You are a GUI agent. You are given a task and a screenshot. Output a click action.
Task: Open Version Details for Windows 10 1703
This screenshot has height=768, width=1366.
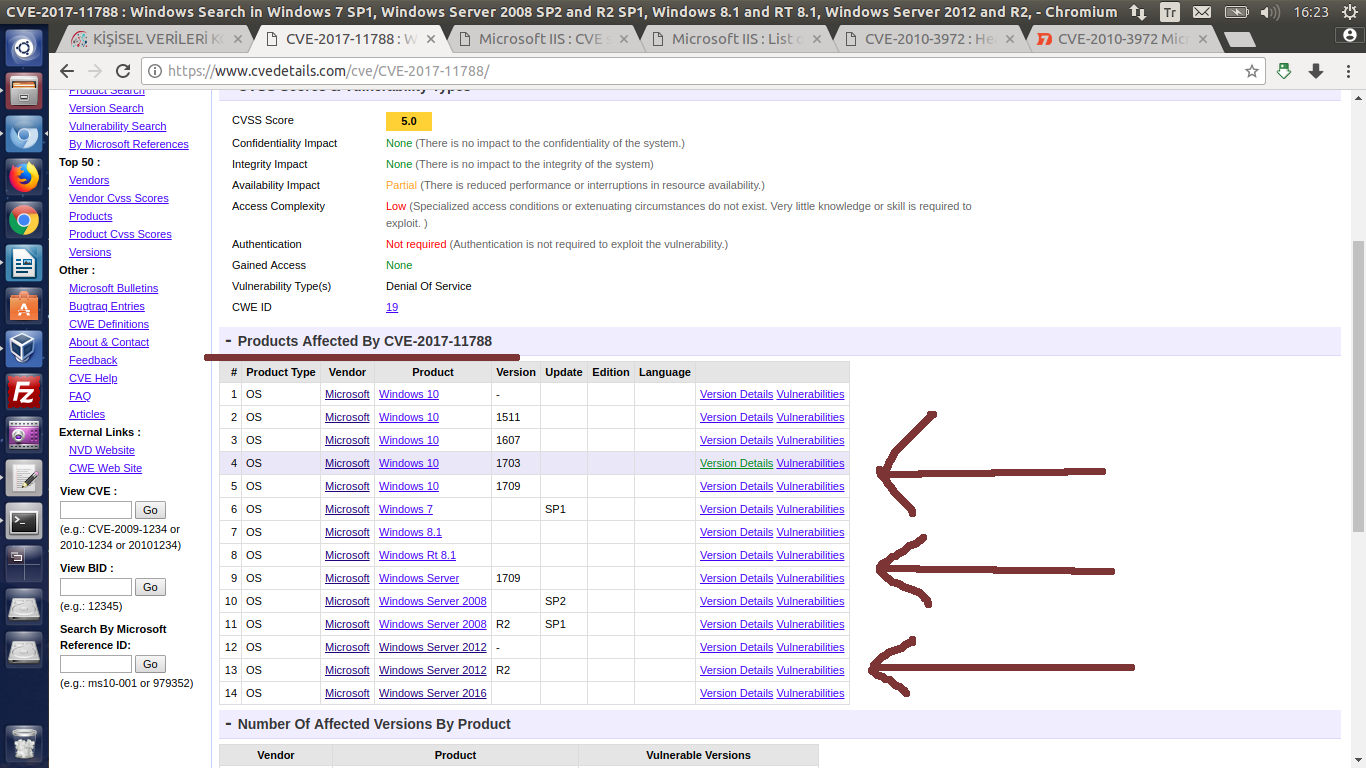point(736,463)
